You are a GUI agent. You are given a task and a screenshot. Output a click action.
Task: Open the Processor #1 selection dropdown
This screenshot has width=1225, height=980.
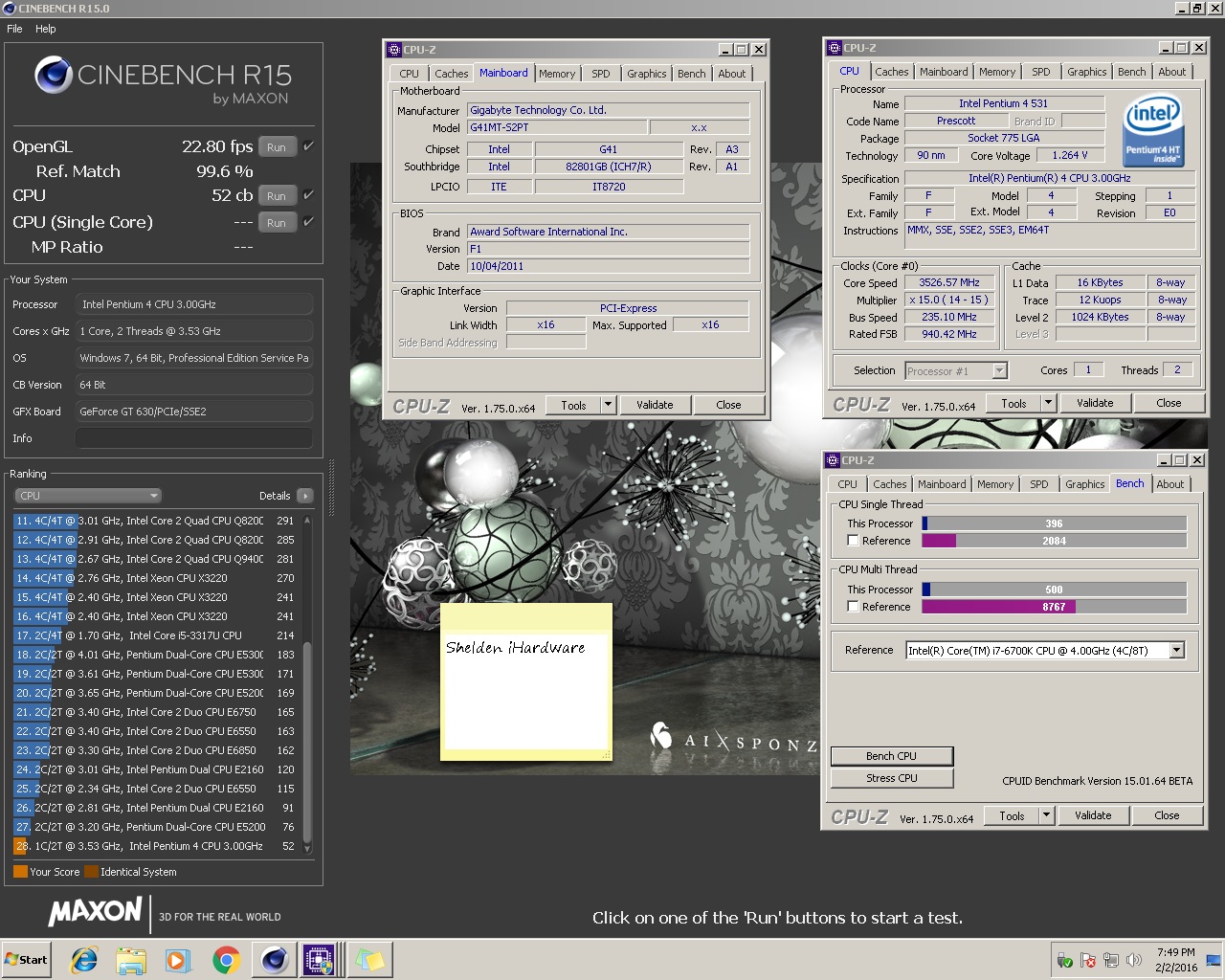pyautogui.click(x=1000, y=371)
